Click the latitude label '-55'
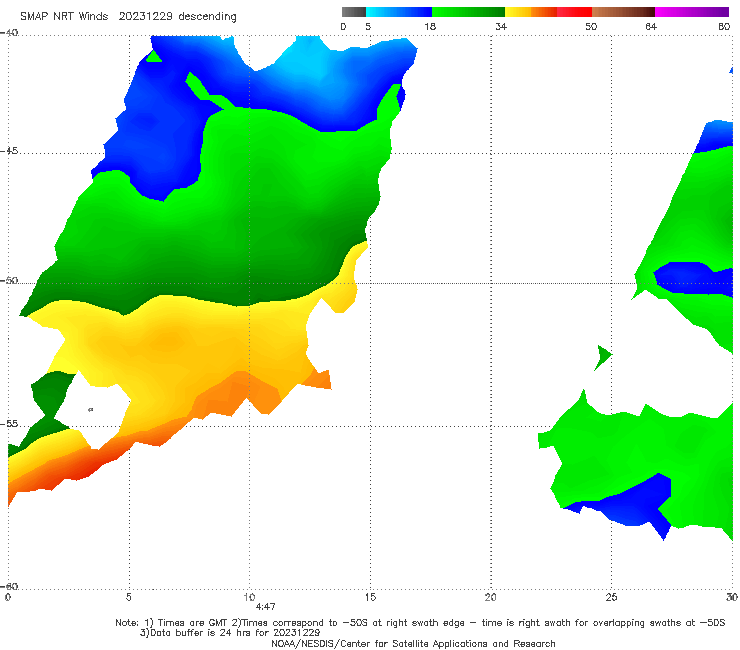This screenshot has height=650, width=740. (x=9, y=424)
